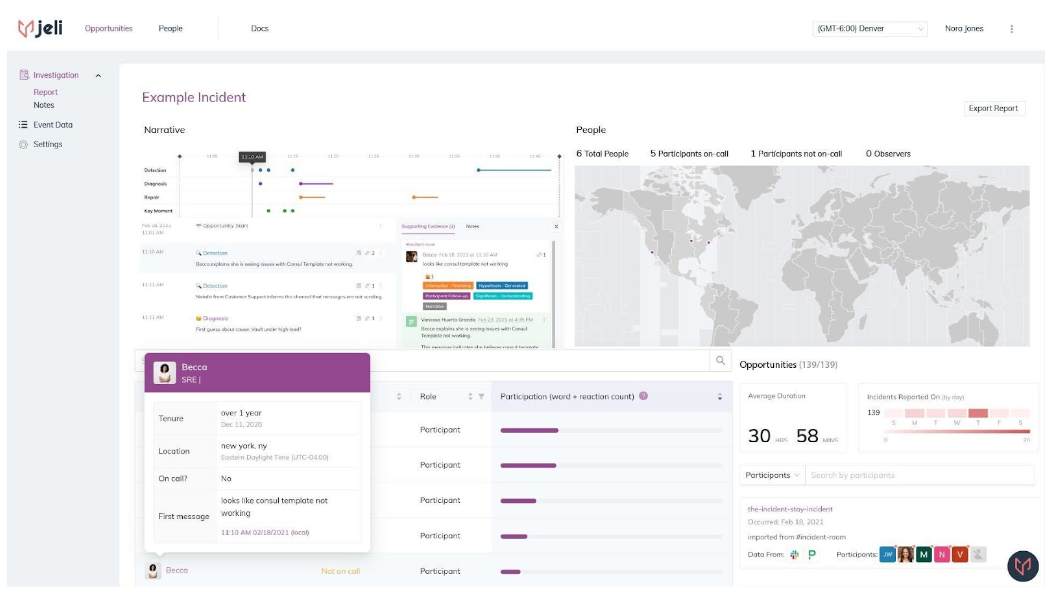
Task: Click the Slack data source icon
Action: pyautogui.click(x=794, y=555)
